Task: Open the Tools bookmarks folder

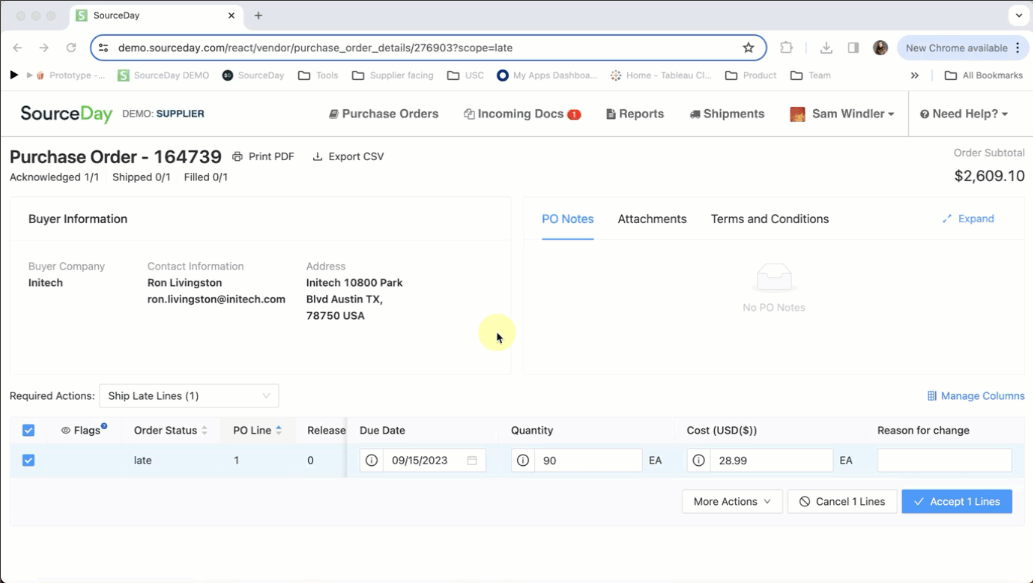Action: (318, 75)
